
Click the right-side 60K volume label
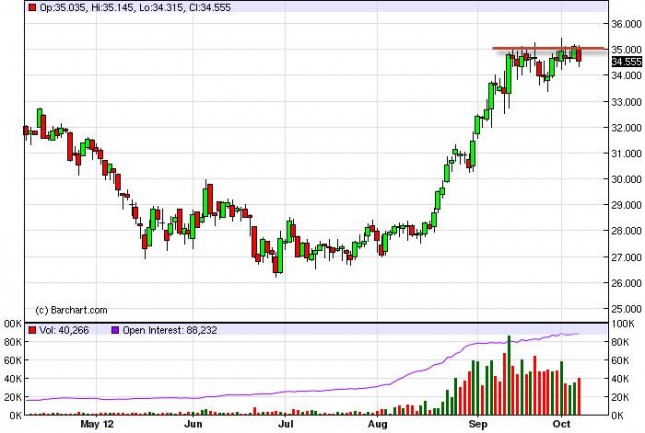pos(620,361)
